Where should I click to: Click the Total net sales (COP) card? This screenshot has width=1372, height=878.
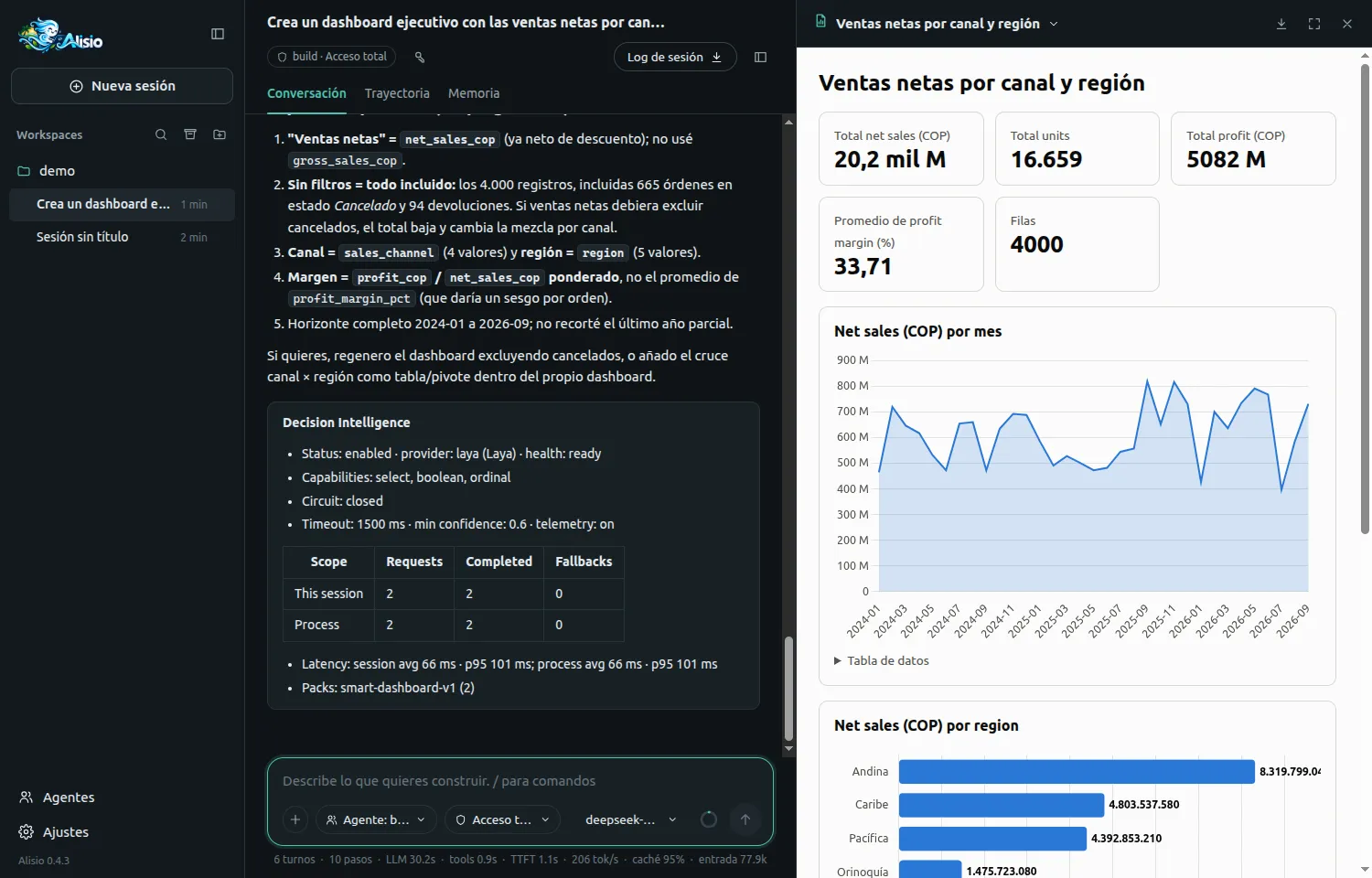(901, 148)
